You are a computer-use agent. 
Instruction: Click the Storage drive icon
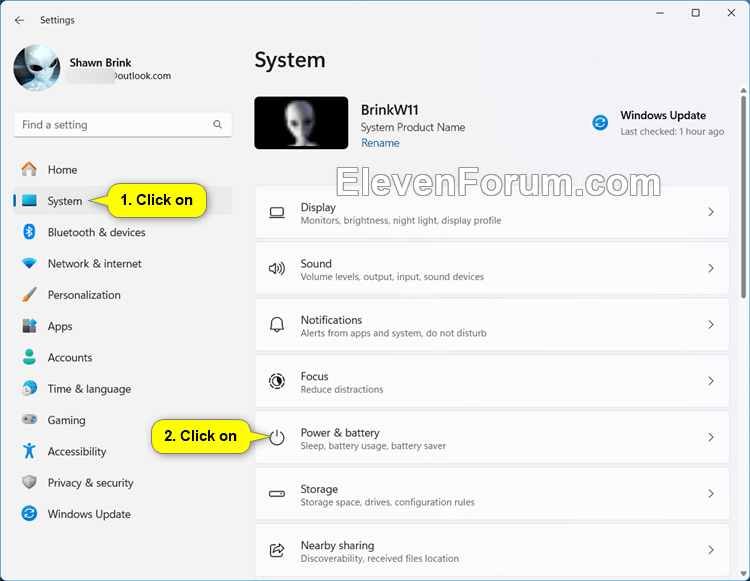[276, 493]
